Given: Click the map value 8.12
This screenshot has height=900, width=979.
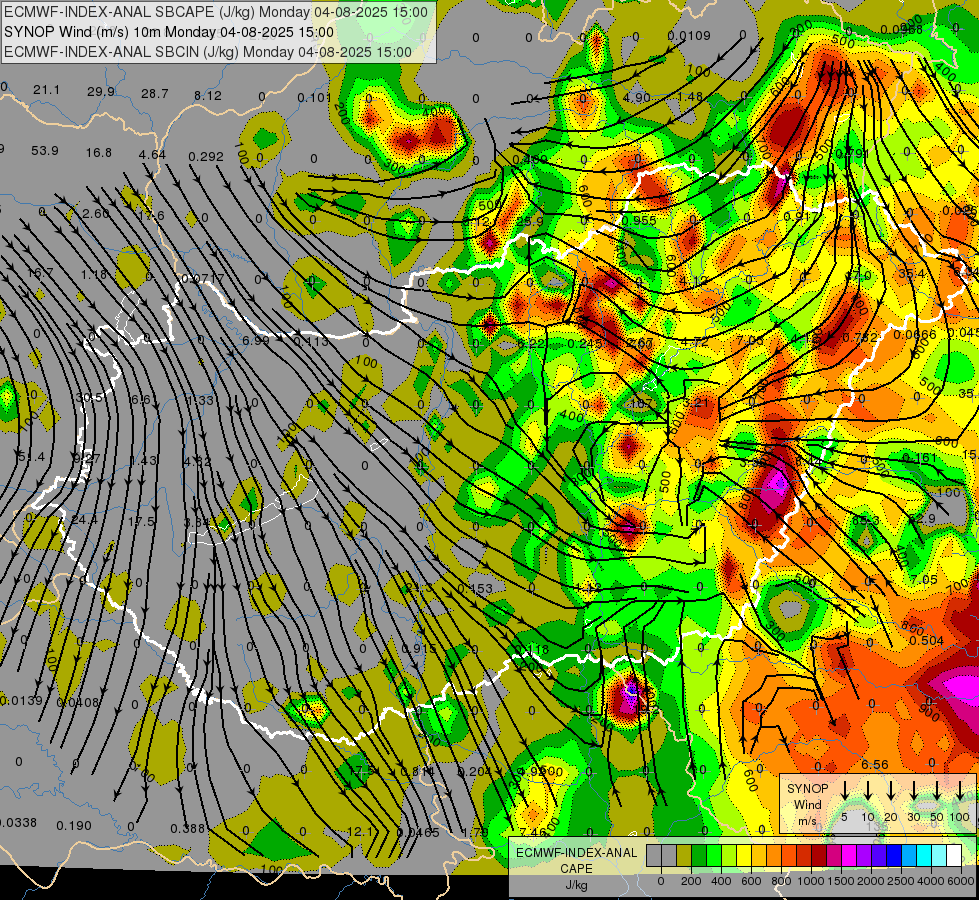Looking at the screenshot, I should (x=207, y=96).
